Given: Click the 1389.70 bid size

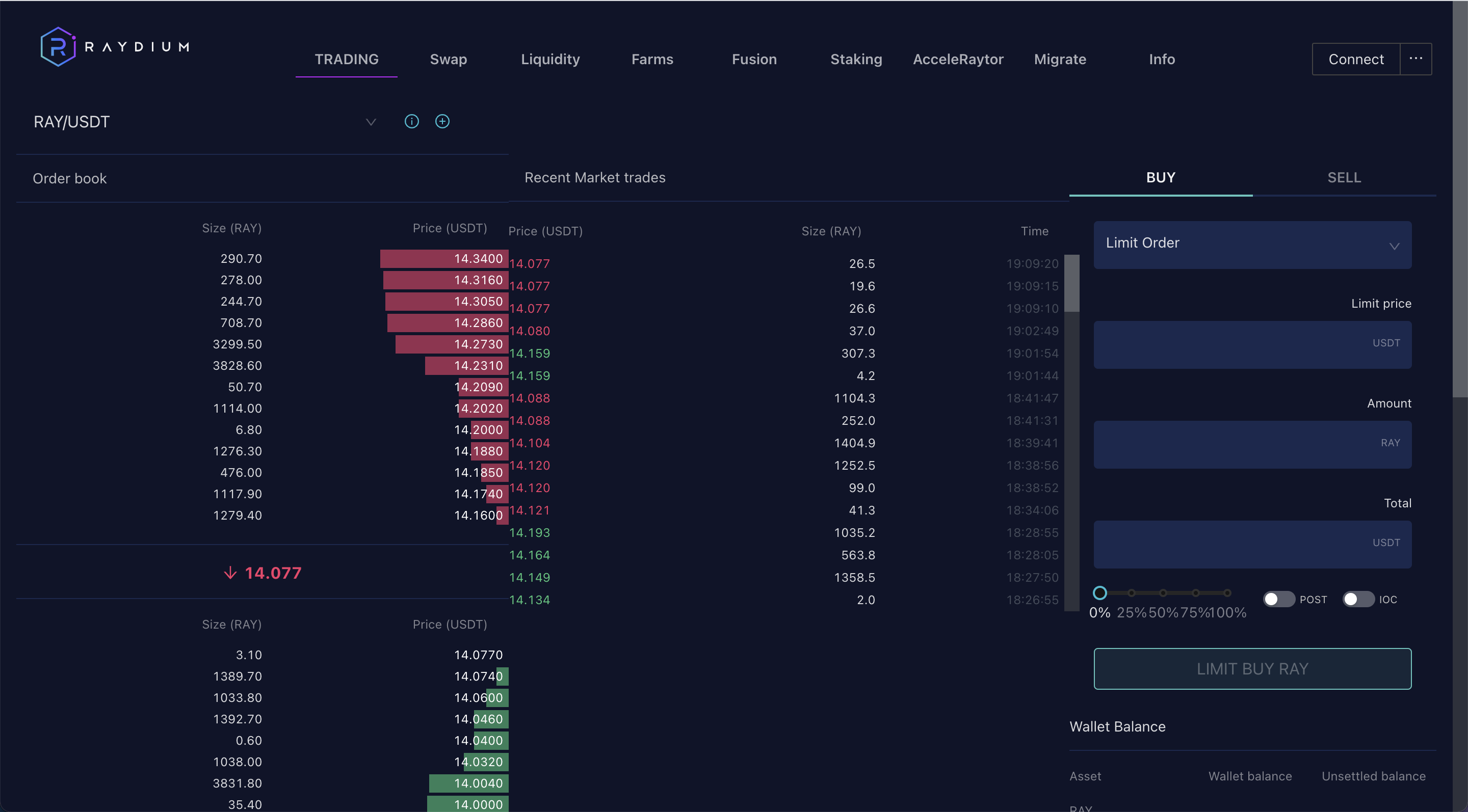Looking at the screenshot, I should 237,676.
